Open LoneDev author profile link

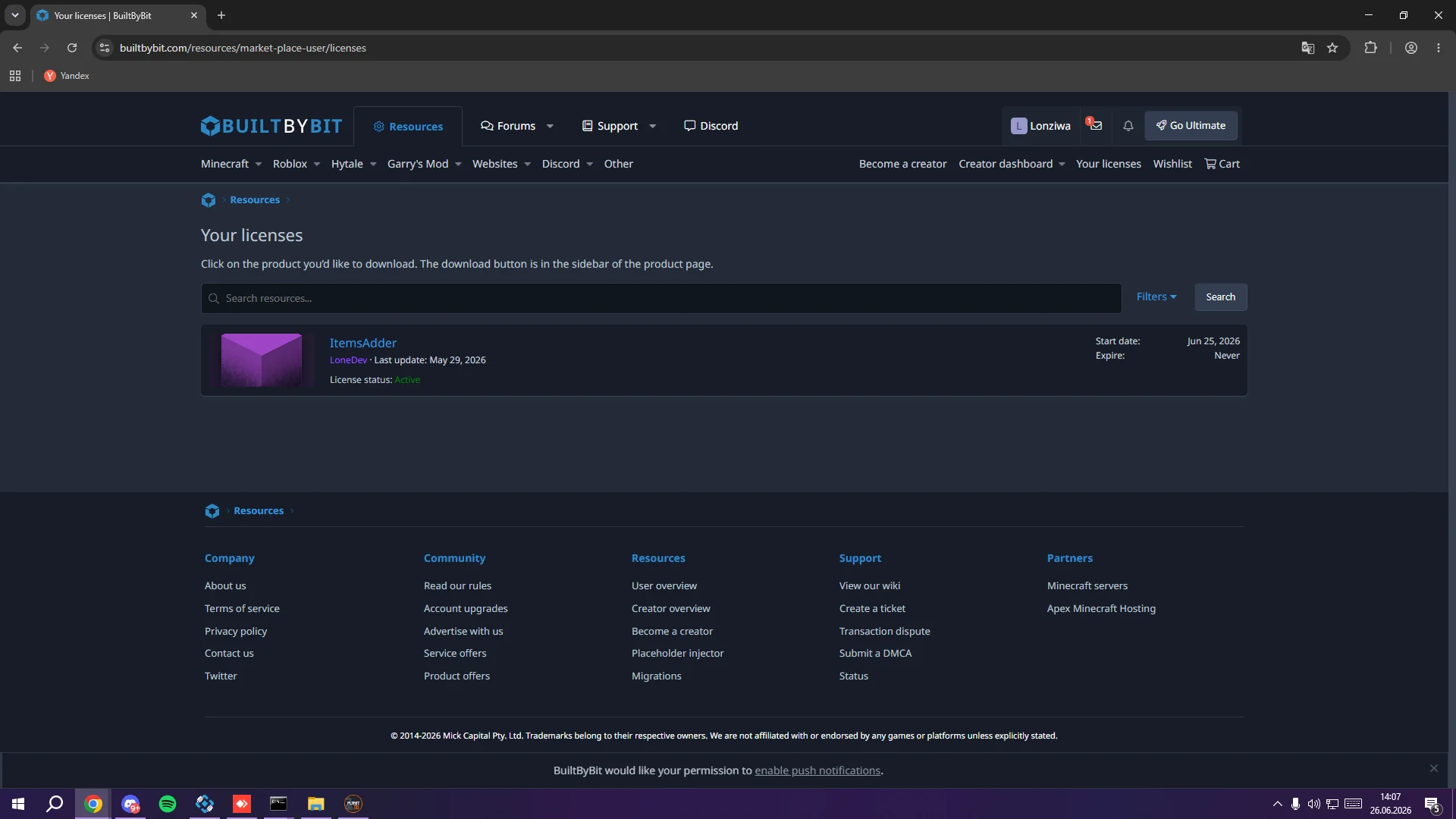(x=348, y=360)
